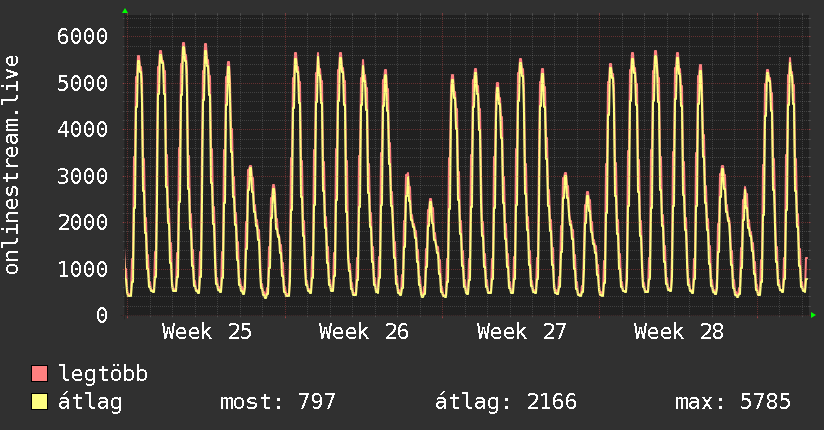This screenshot has width=824, height=430.
Task: Click the Week 27 axis label
Action: (521, 332)
